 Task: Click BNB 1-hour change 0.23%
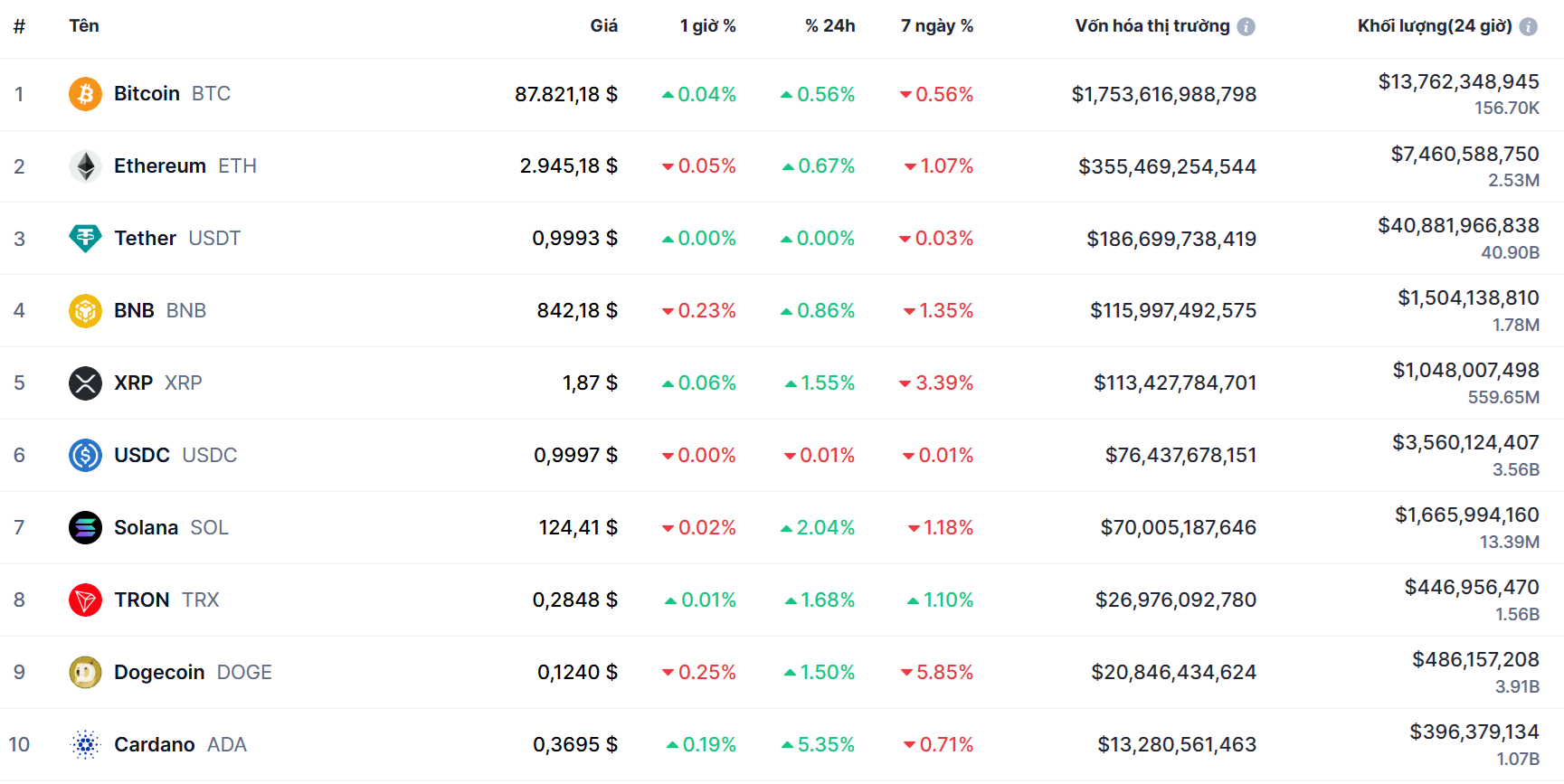tap(699, 311)
